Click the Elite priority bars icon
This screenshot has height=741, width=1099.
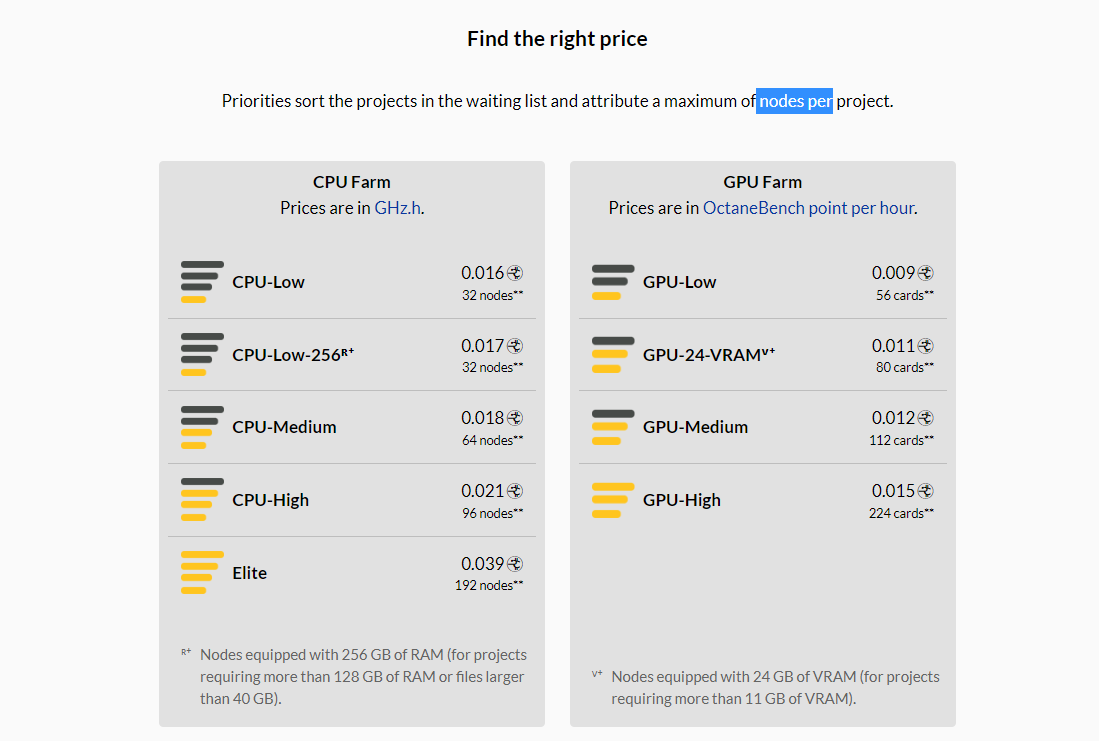click(202, 573)
